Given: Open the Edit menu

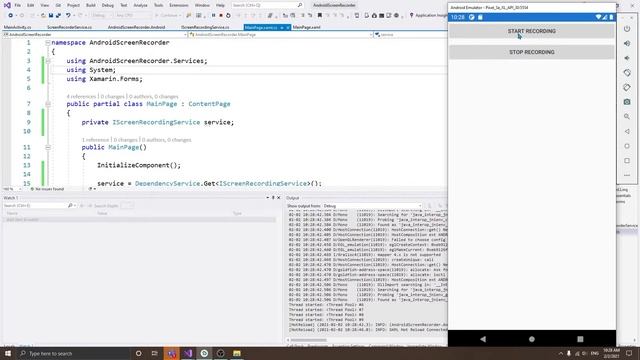Looking at the screenshot, I should pyautogui.click(x=31, y=5).
